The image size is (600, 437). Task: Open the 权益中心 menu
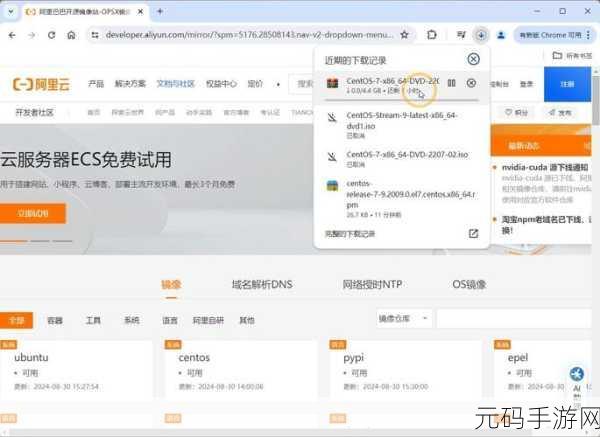(x=221, y=83)
